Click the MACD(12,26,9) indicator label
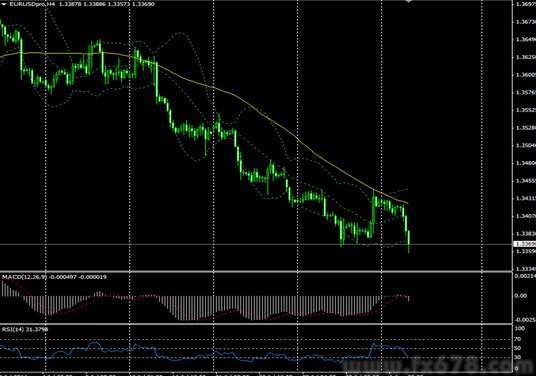The image size is (536, 376). tap(24, 277)
